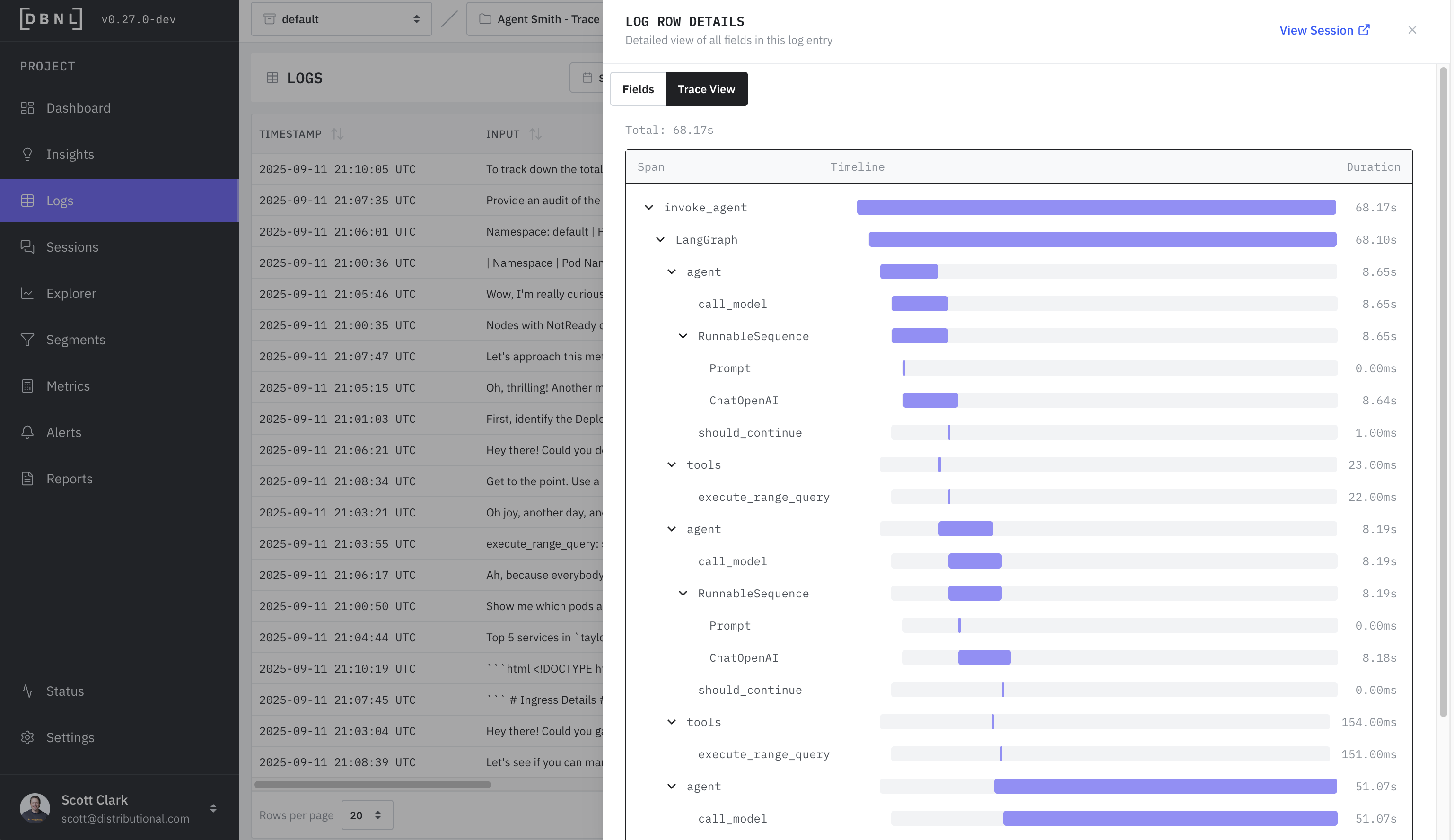This screenshot has width=1454, height=840.
Task: Click the Explorer chart icon
Action: [27, 293]
